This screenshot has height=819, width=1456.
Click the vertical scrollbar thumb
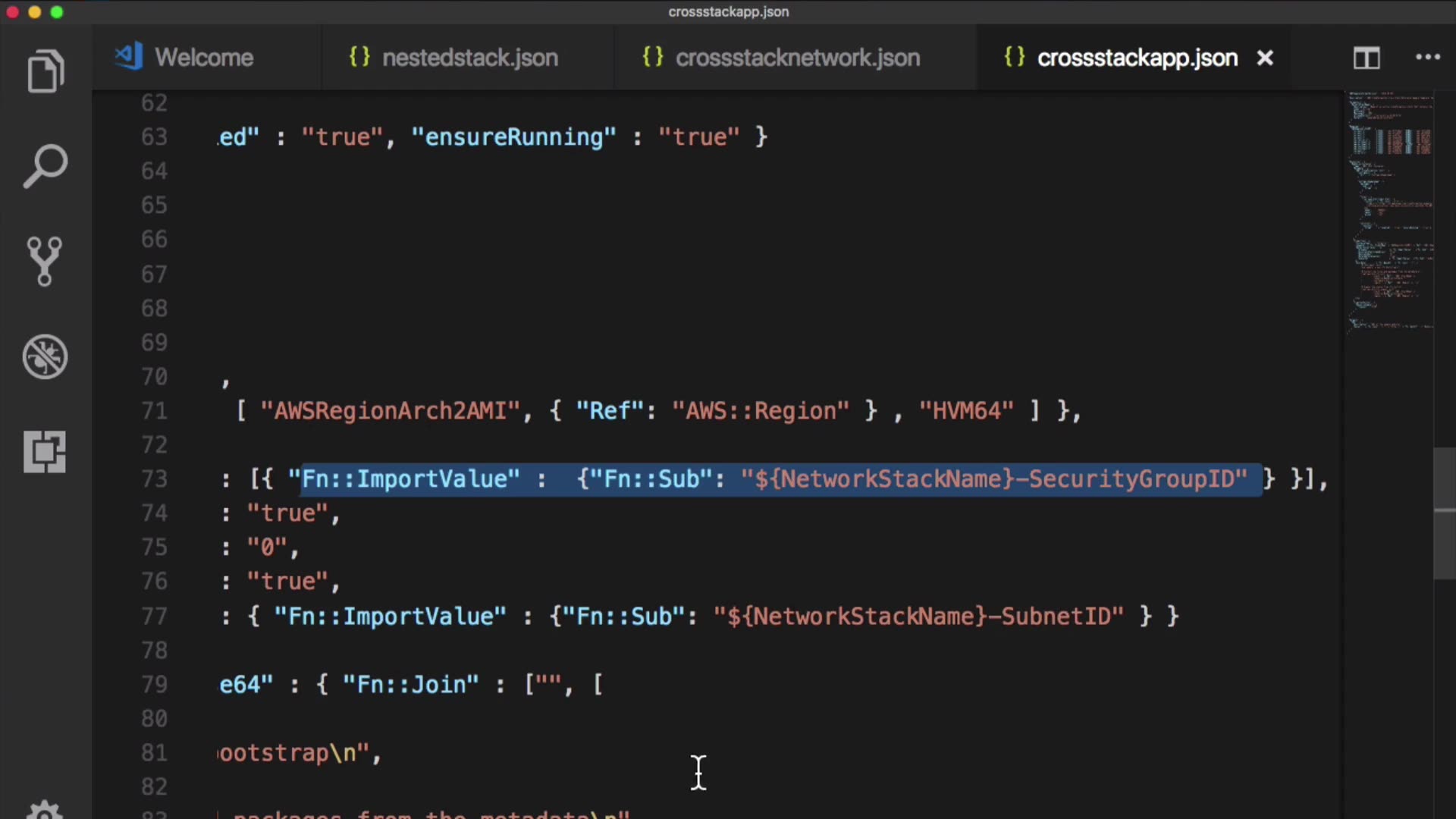point(1444,514)
